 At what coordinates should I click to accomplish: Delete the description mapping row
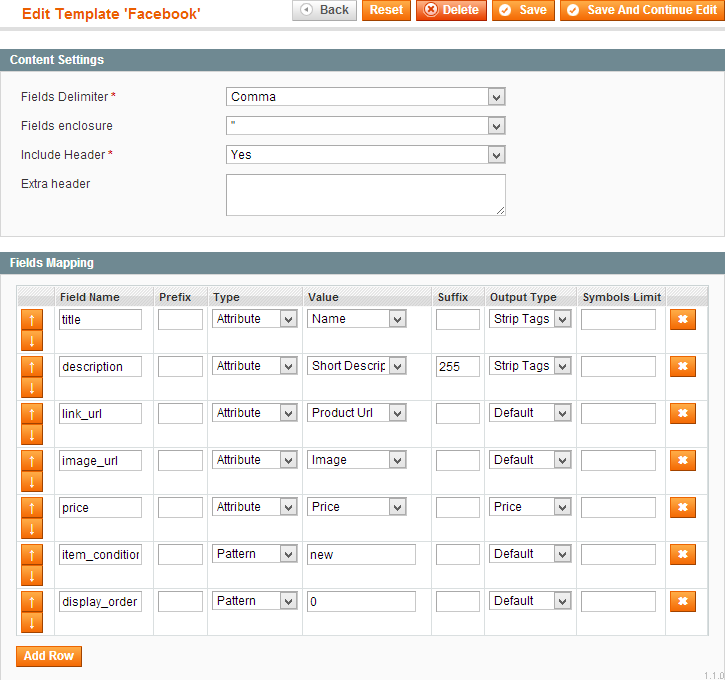(682, 367)
